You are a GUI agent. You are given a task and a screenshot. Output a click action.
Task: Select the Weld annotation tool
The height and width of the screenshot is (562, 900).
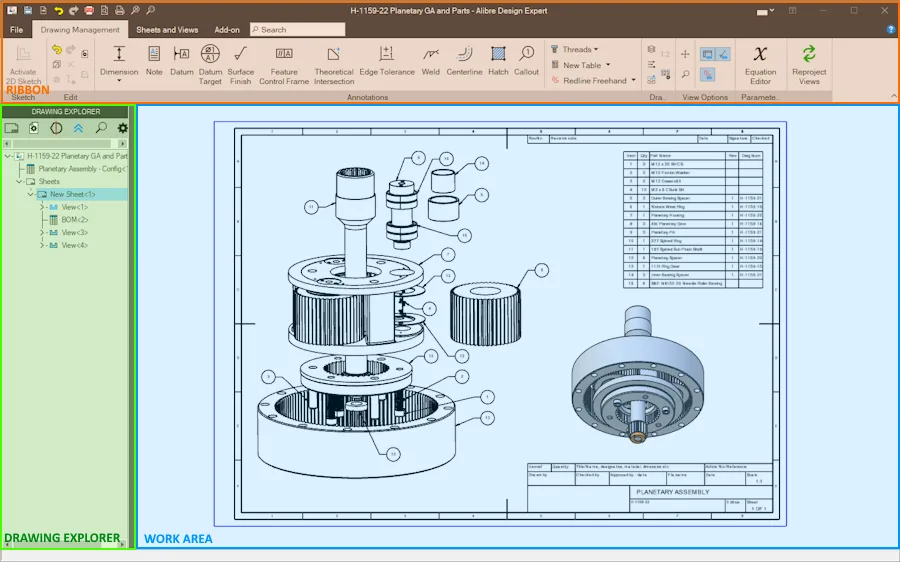(x=430, y=60)
